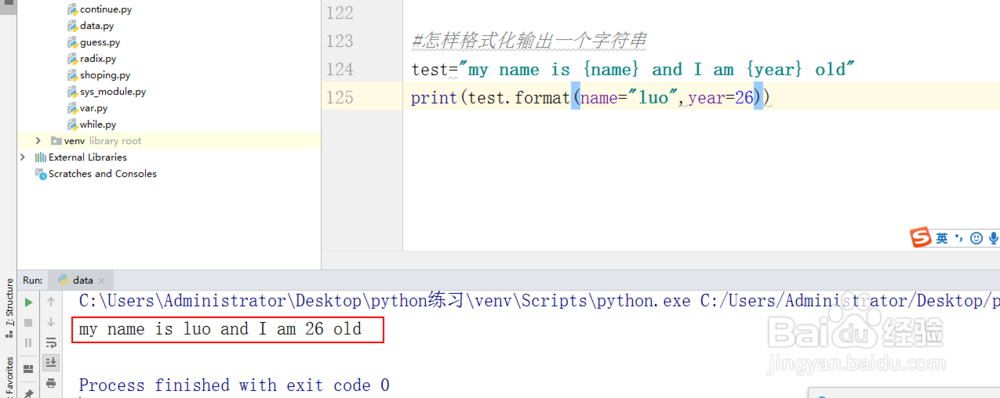Viewport: 1000px width, 398px height.
Task: Click line number 124 in gutter
Action: pos(339,69)
